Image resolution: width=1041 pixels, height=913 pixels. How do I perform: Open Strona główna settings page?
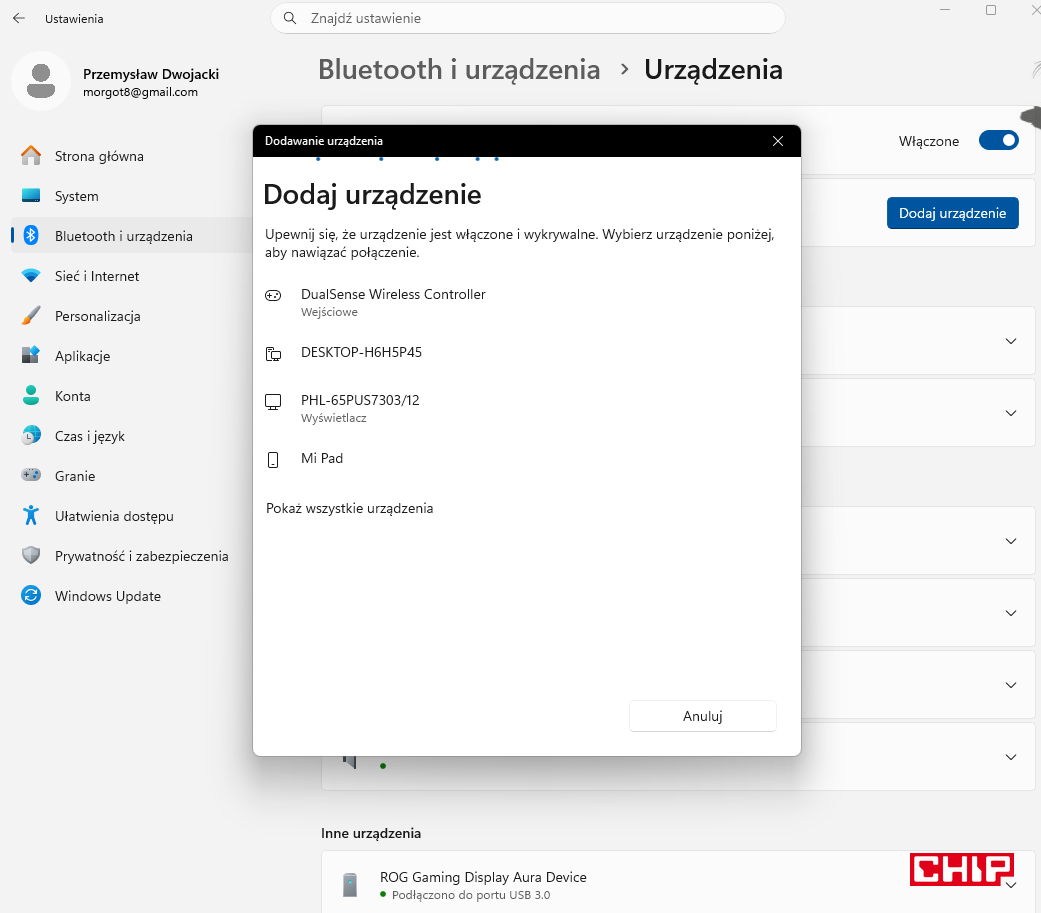[x=131, y=156]
